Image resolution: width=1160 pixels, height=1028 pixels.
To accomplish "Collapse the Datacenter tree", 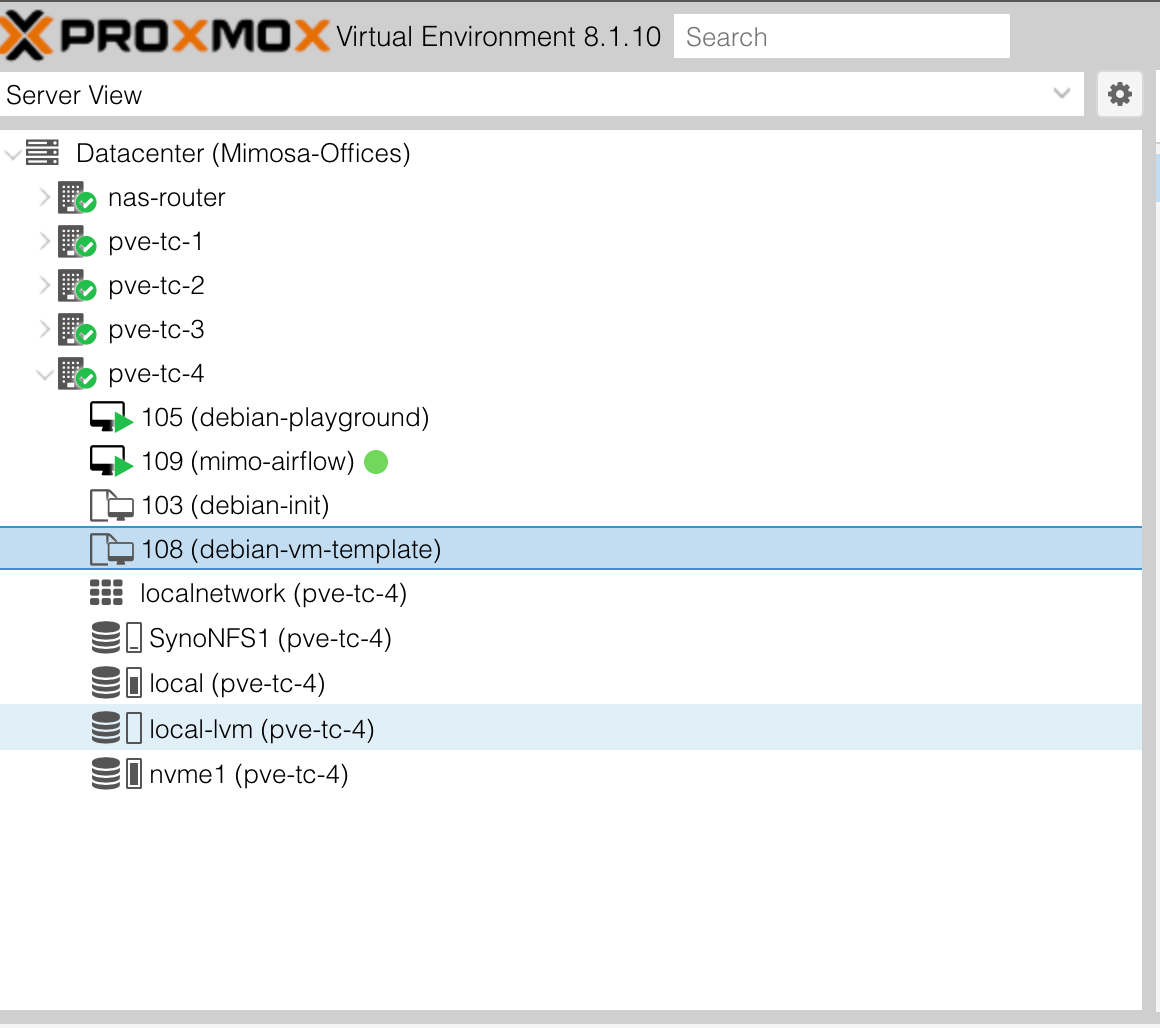I will coord(13,154).
